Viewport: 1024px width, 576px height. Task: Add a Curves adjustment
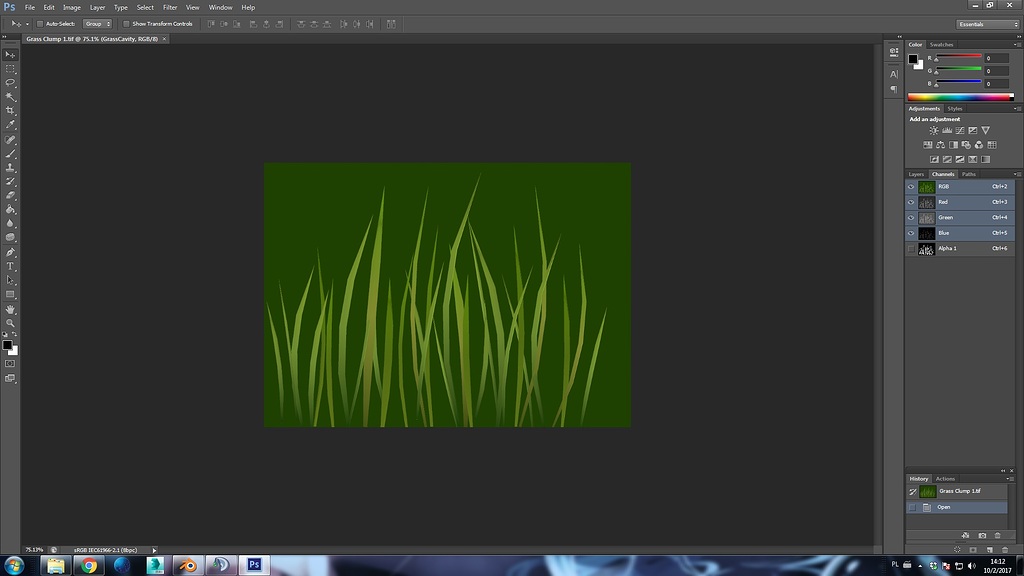pos(960,131)
